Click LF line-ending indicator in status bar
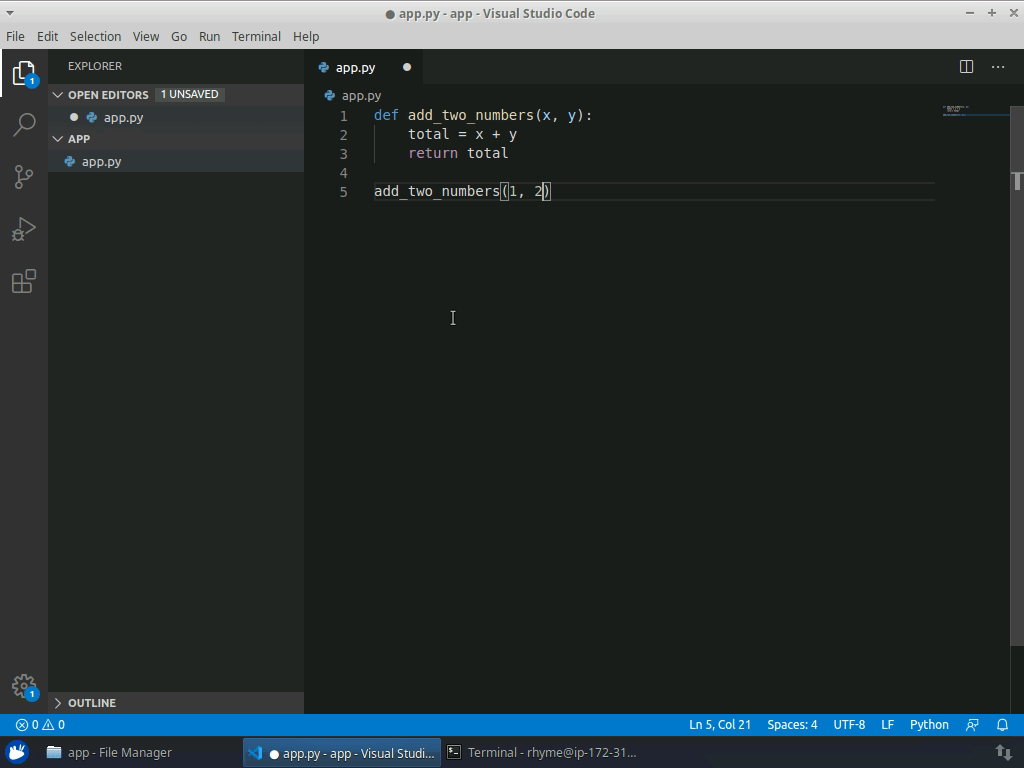The image size is (1024, 768). point(887,724)
